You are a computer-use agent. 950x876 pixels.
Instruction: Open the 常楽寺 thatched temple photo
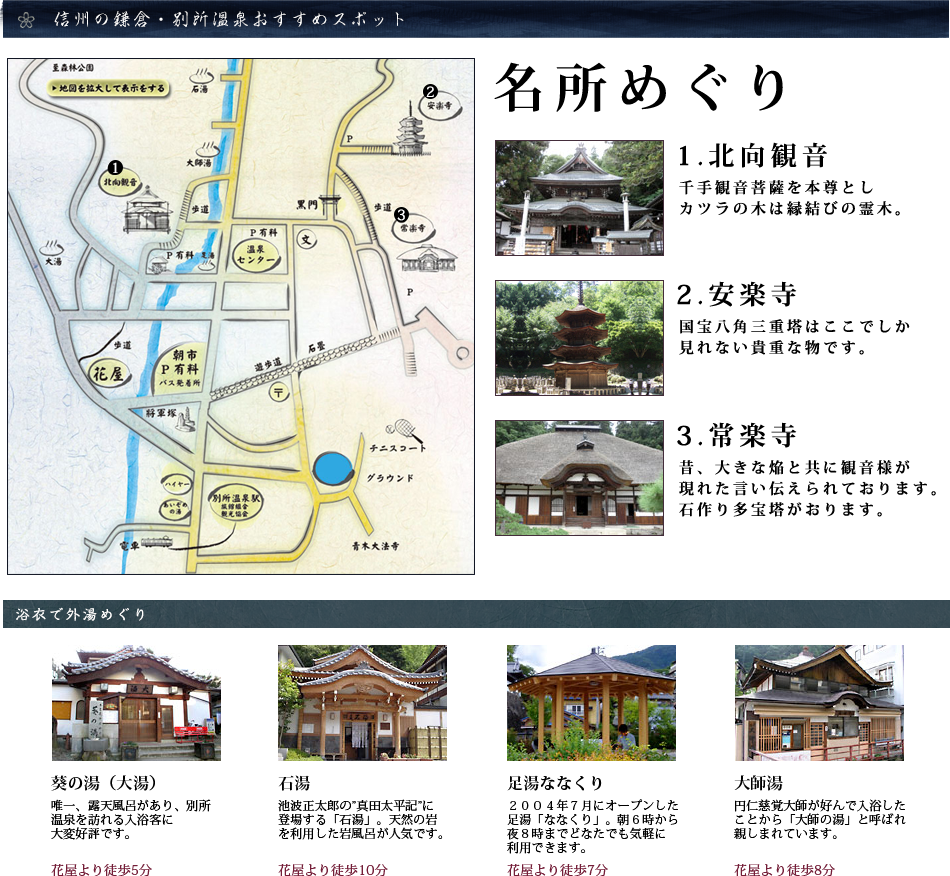pyautogui.click(x=579, y=477)
